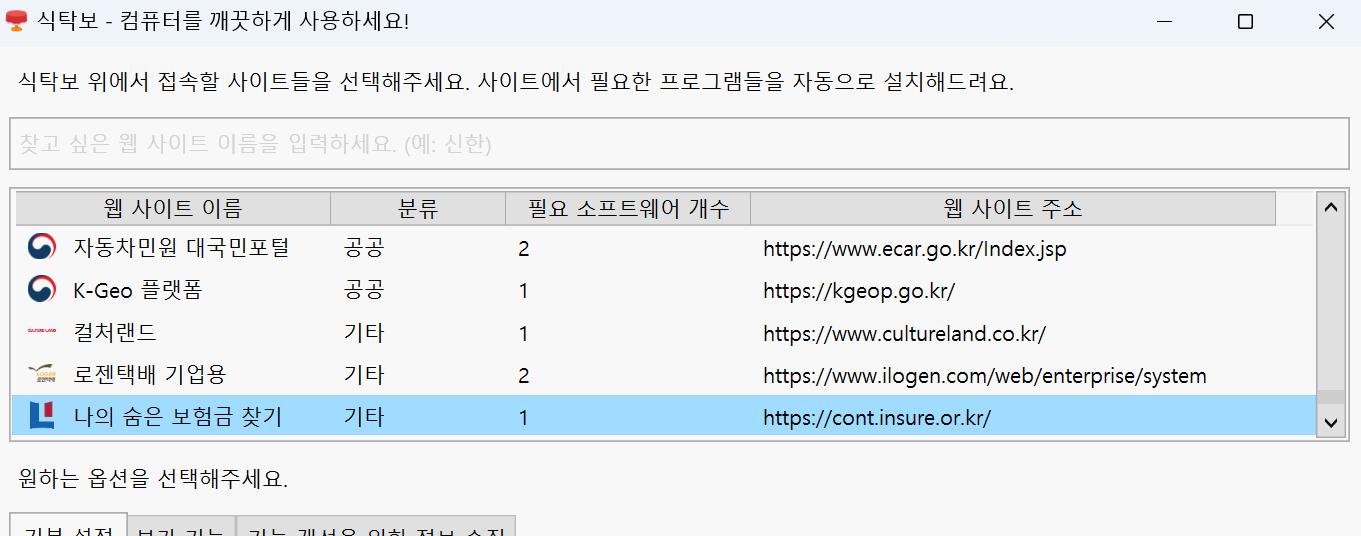Click the 나의 숨은 보험금 찾기 logo icon
Screen dimensions: 1361x536
coord(42,417)
